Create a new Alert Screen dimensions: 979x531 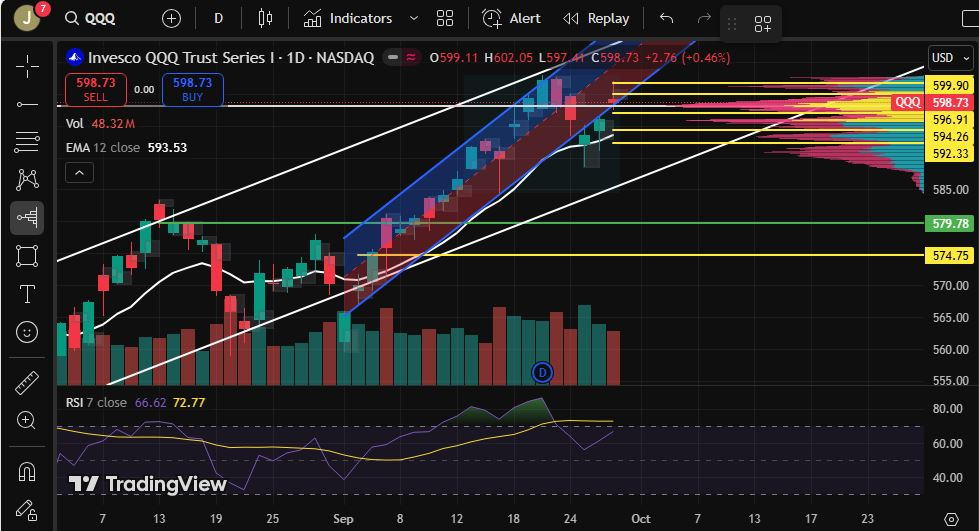click(511, 19)
